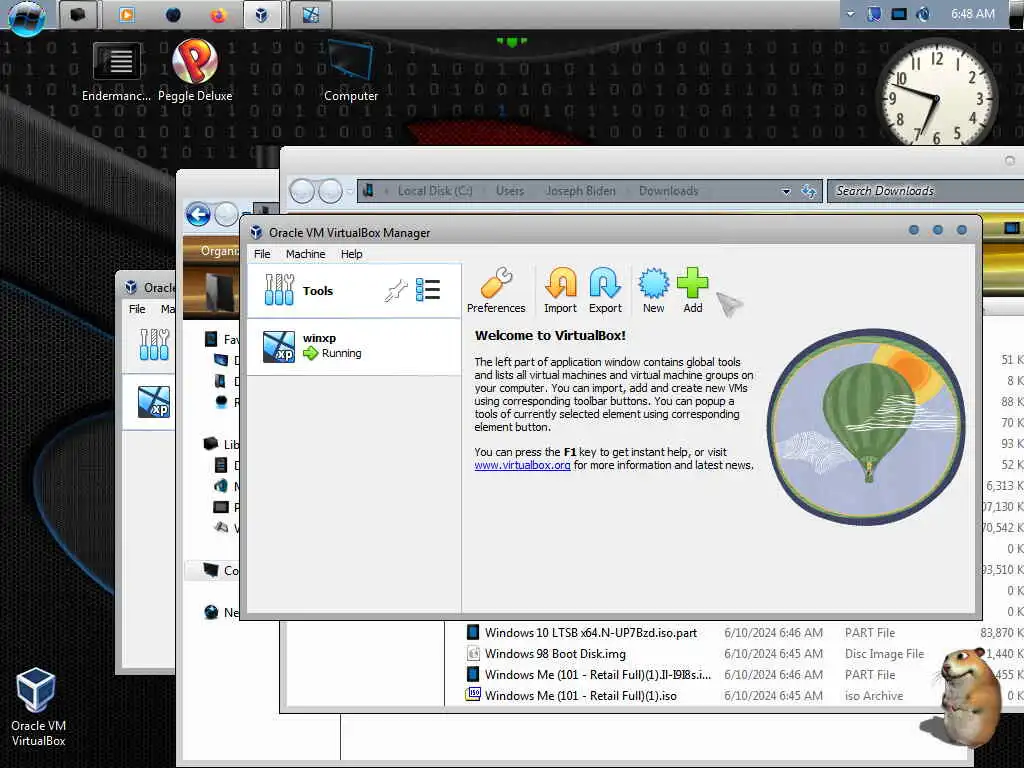Click the green Add machine icon
This screenshot has width=1024, height=768.
pyautogui.click(x=693, y=291)
